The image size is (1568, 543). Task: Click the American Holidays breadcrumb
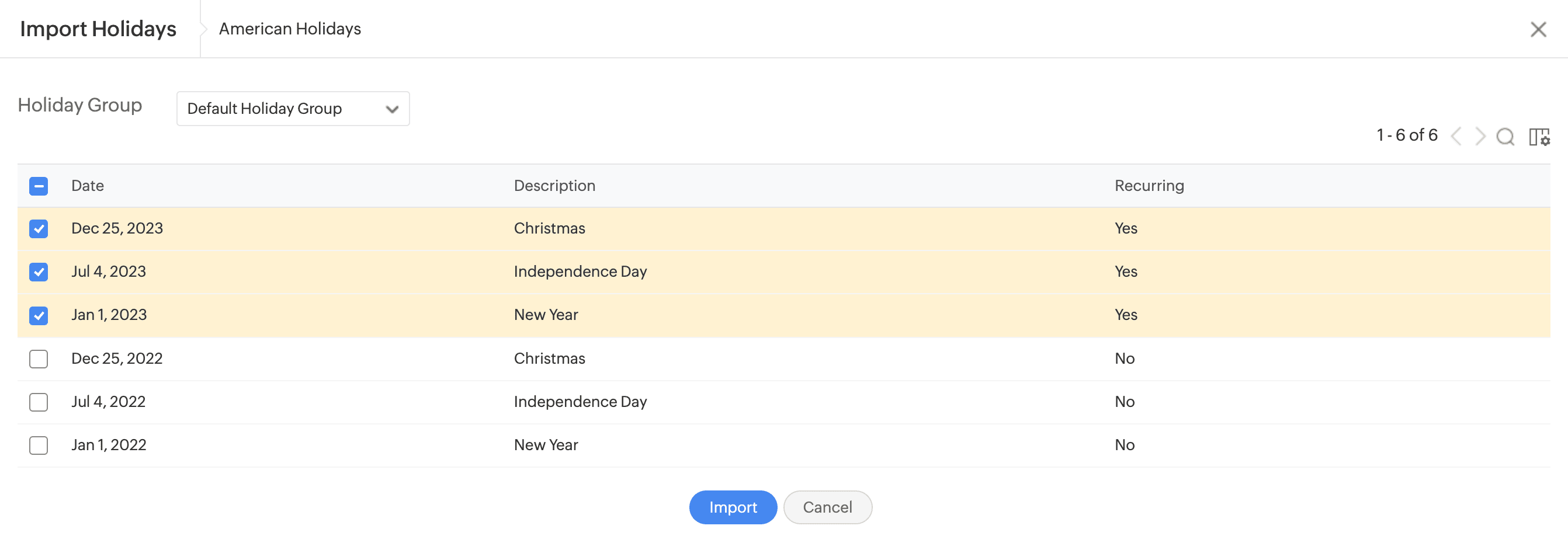pos(290,29)
